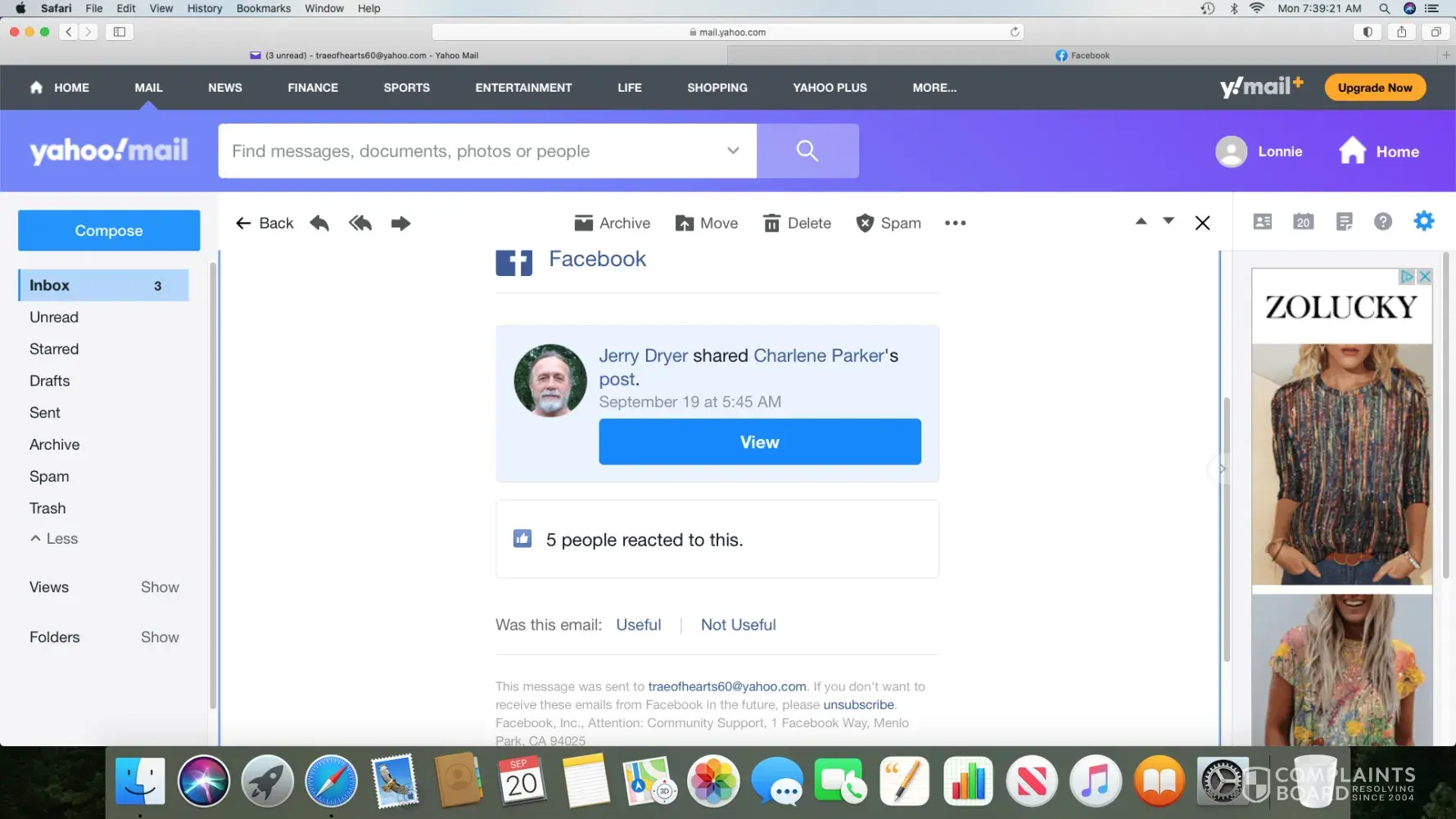
Task: Select the SPORTS navigation tab
Action: [x=407, y=88]
